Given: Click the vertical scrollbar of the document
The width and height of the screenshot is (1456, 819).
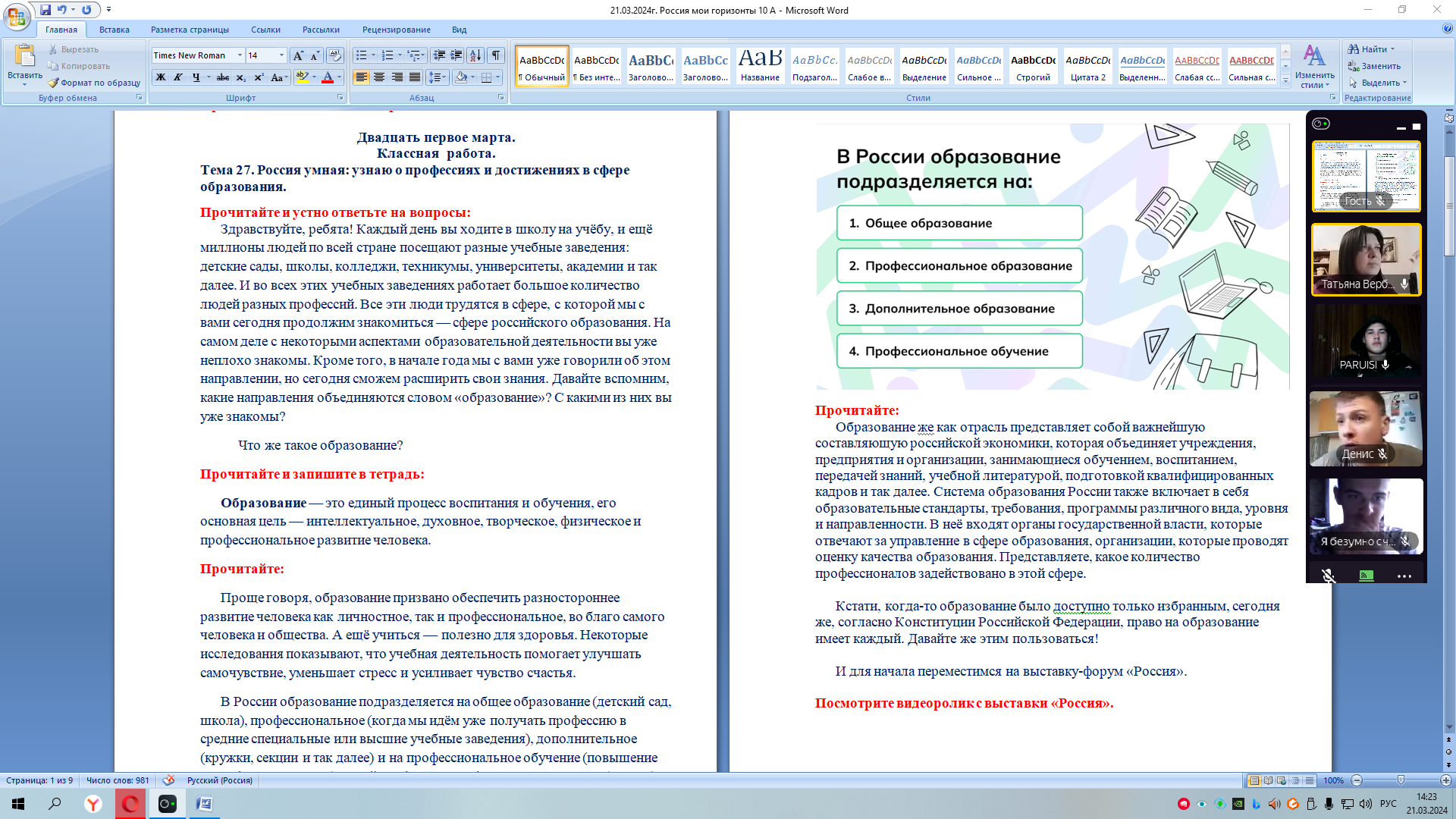Looking at the screenshot, I should pyautogui.click(x=1449, y=206).
